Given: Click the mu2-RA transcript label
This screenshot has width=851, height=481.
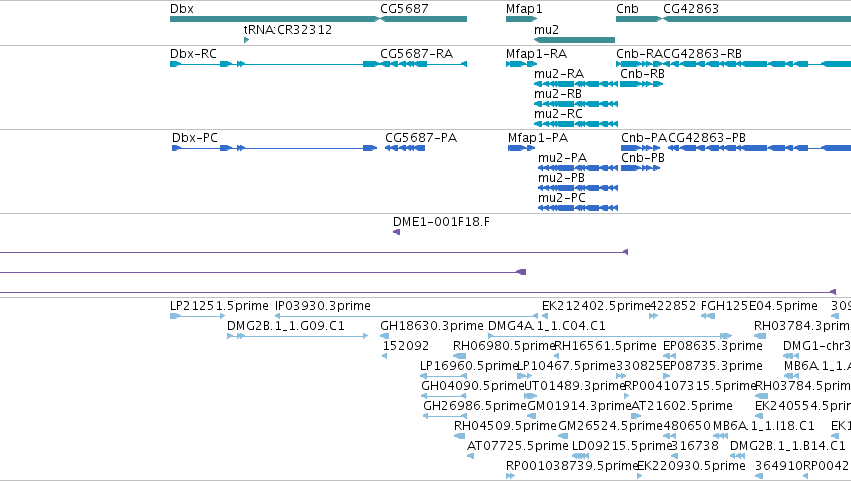Looking at the screenshot, I should pos(559,74).
